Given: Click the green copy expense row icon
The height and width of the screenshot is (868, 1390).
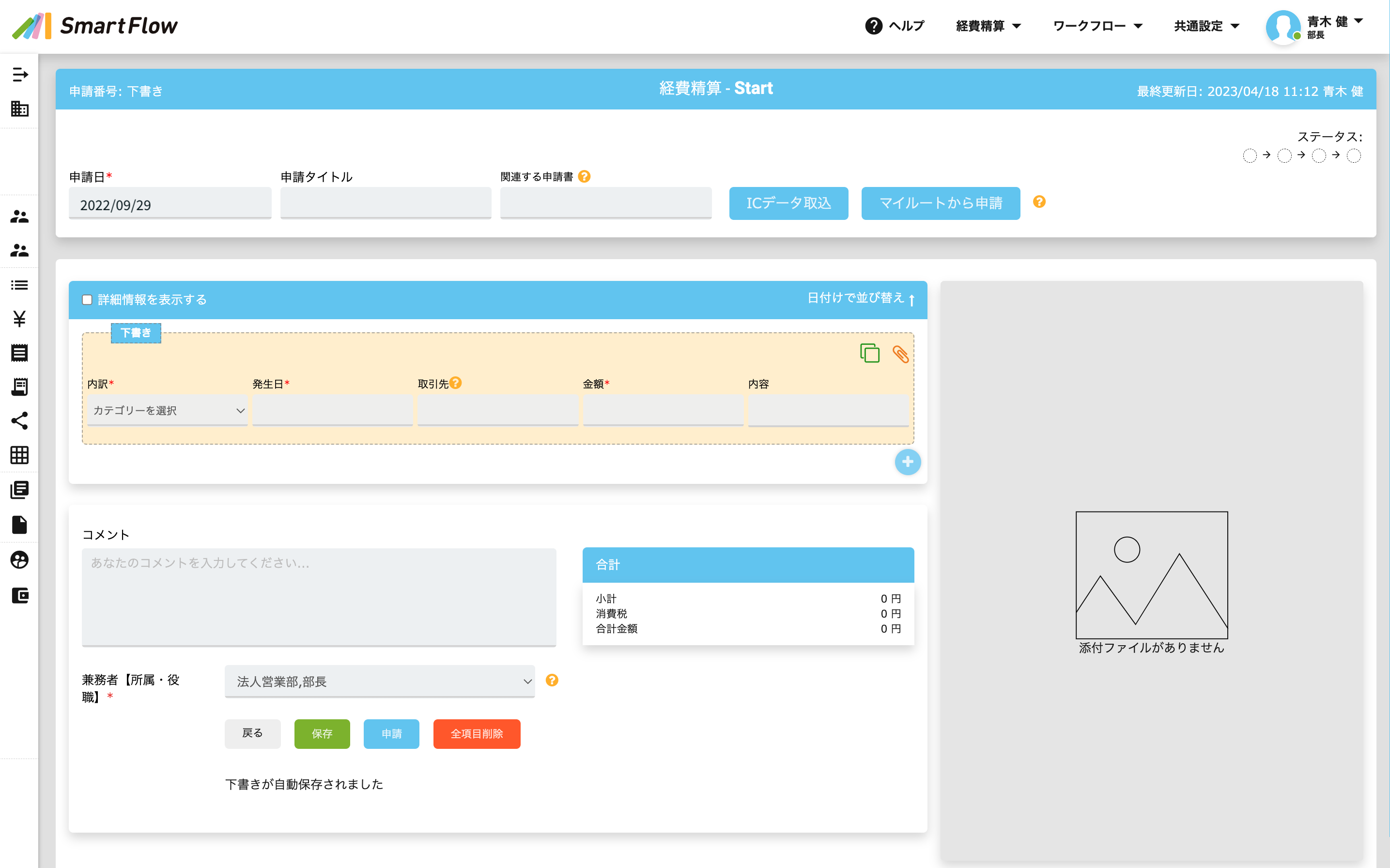Looking at the screenshot, I should coord(869,353).
